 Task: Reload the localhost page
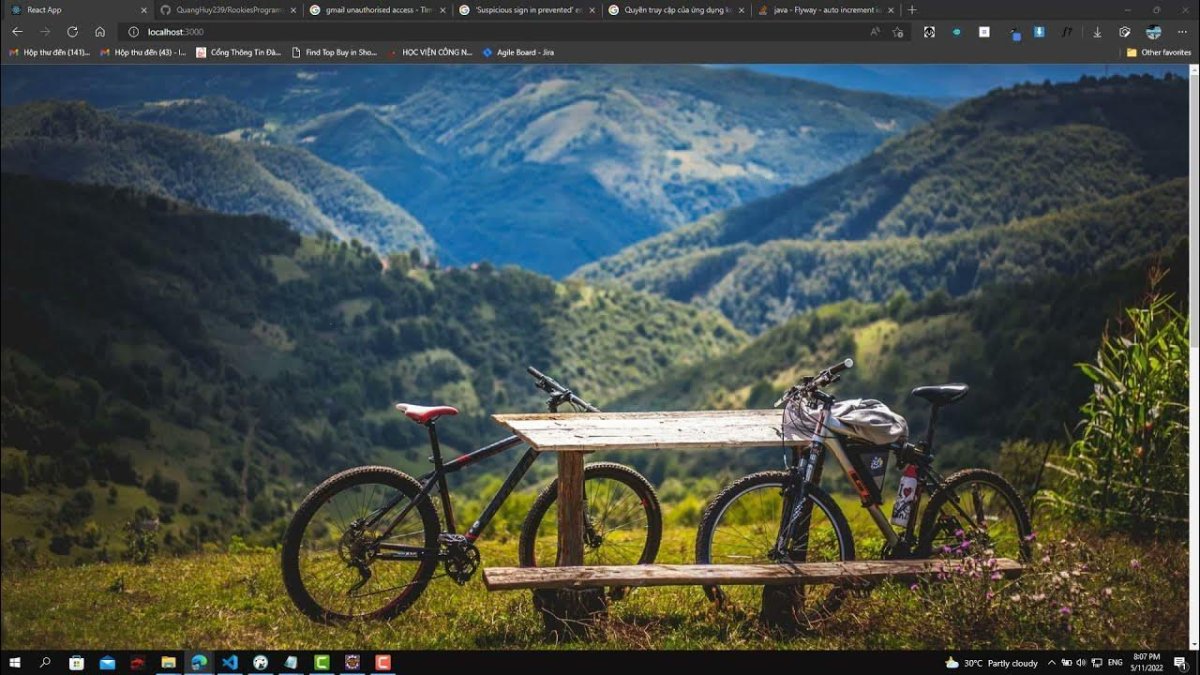coord(72,32)
